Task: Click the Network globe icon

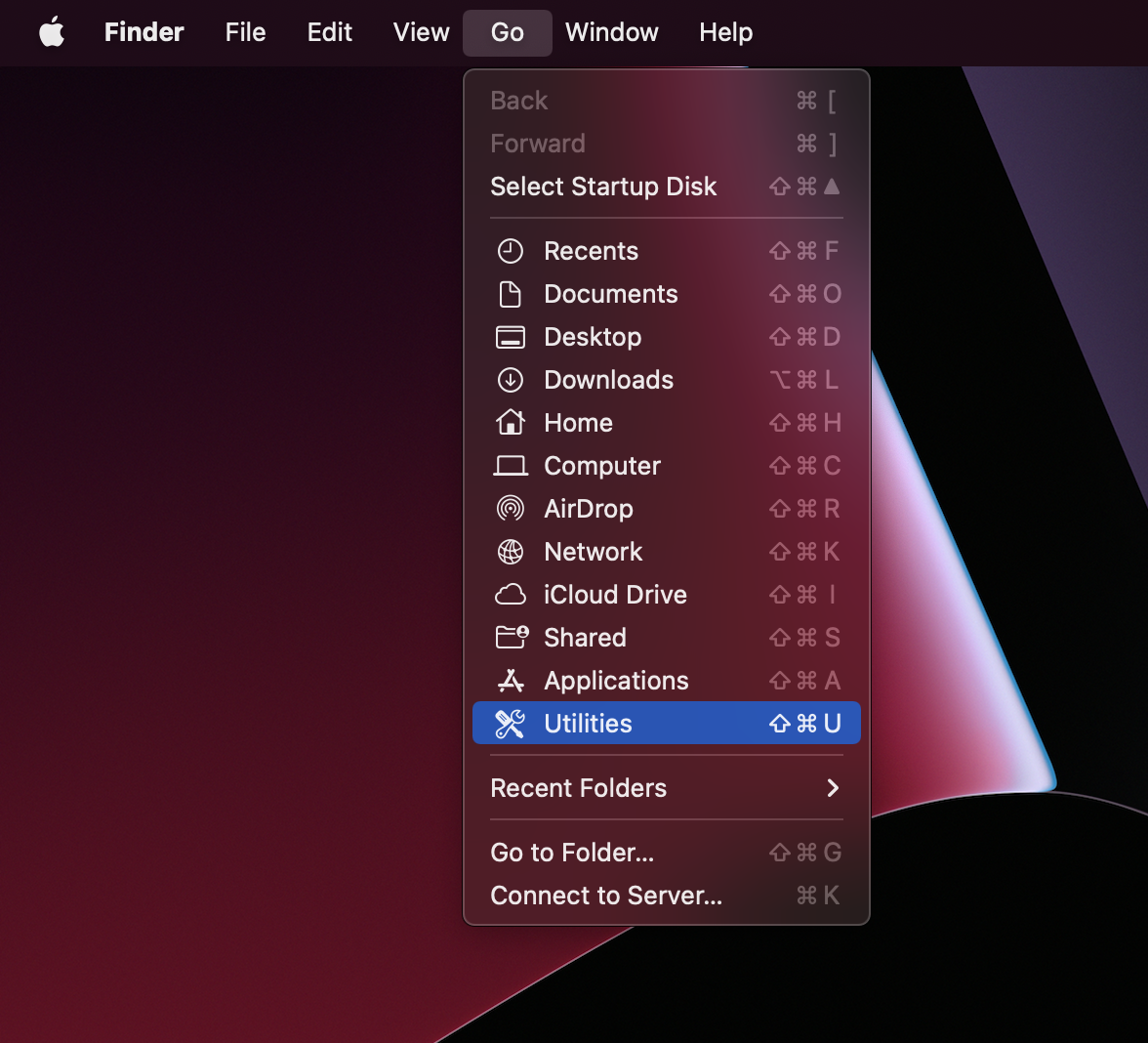Action: pyautogui.click(x=511, y=552)
